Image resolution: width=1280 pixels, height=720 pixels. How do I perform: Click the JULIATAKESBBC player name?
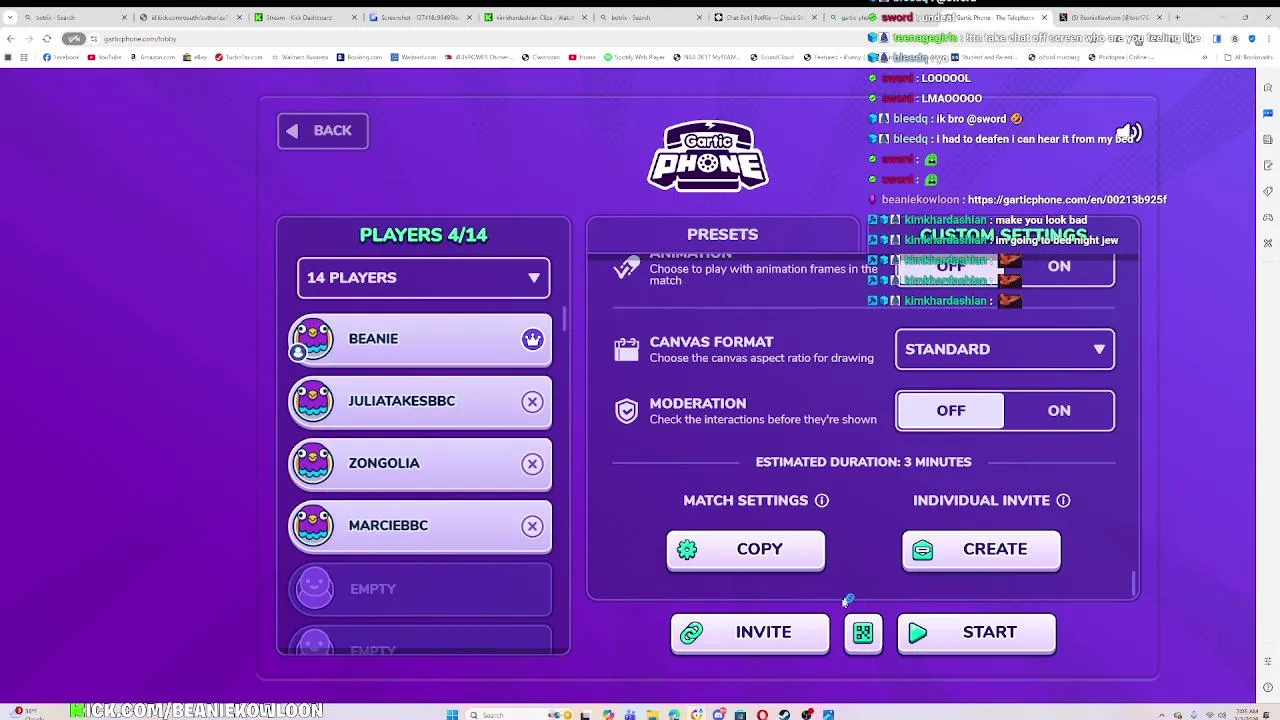click(x=401, y=401)
